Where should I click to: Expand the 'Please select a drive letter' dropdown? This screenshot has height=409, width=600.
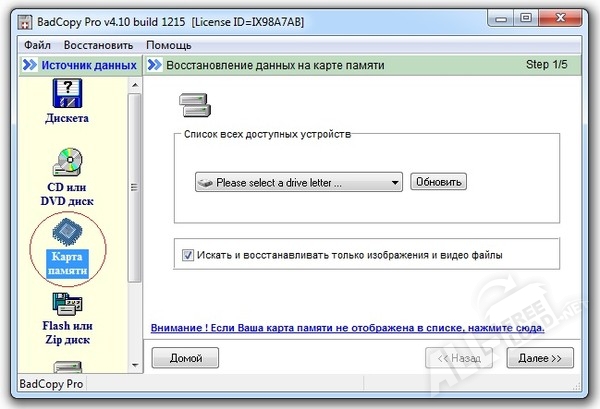tap(396, 183)
